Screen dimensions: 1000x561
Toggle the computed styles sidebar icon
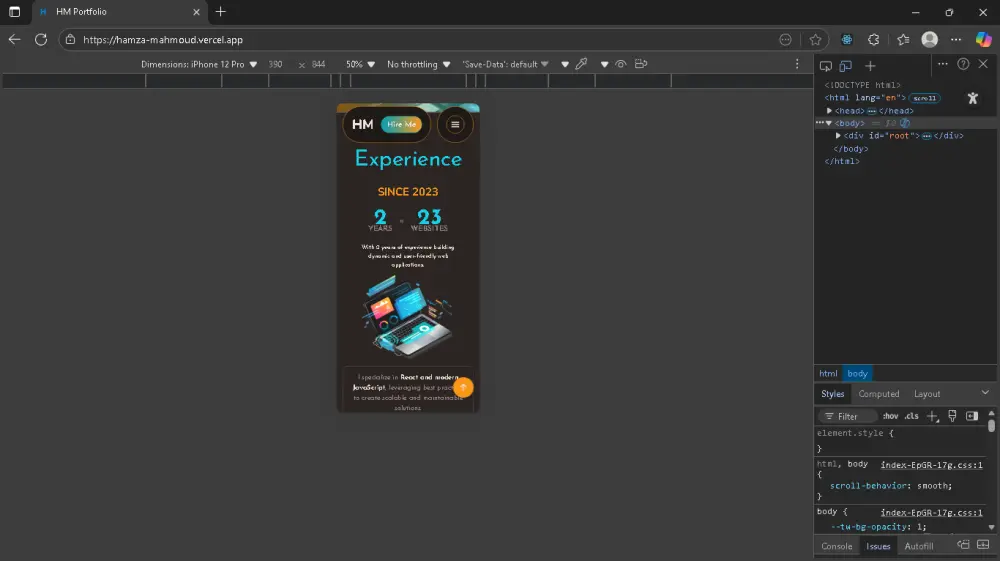[972, 416]
